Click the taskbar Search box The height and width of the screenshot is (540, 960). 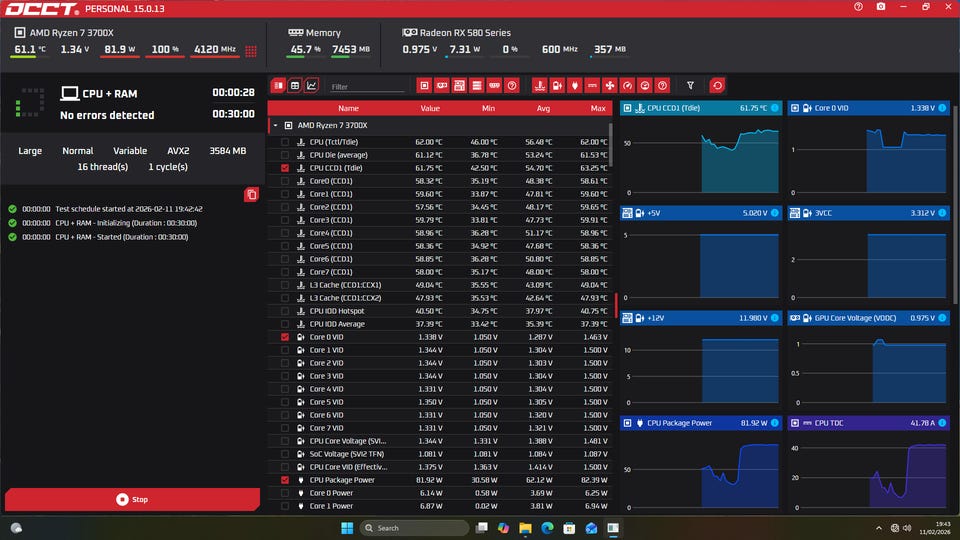pos(414,528)
